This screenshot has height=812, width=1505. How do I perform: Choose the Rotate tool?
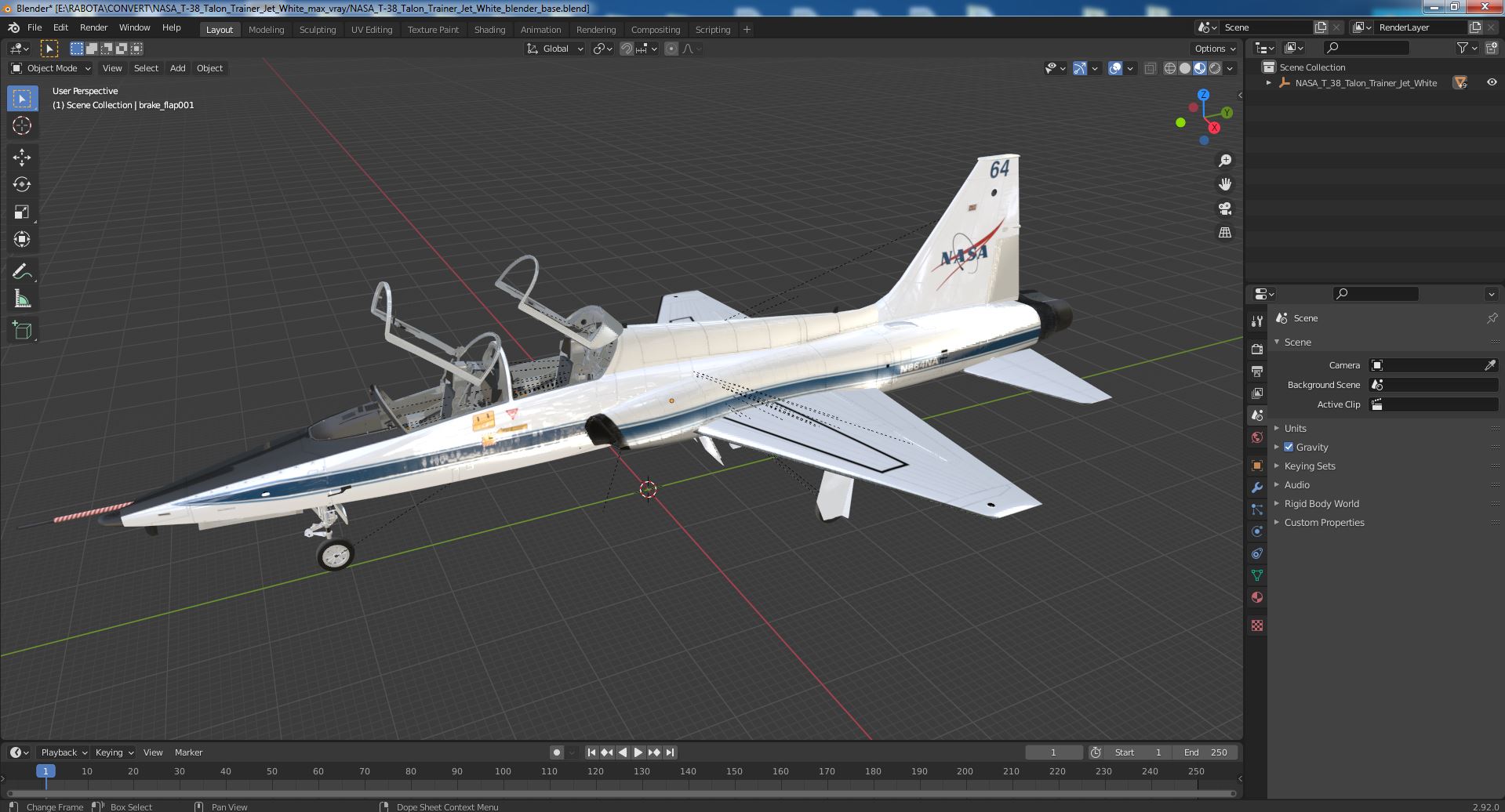coord(22,184)
